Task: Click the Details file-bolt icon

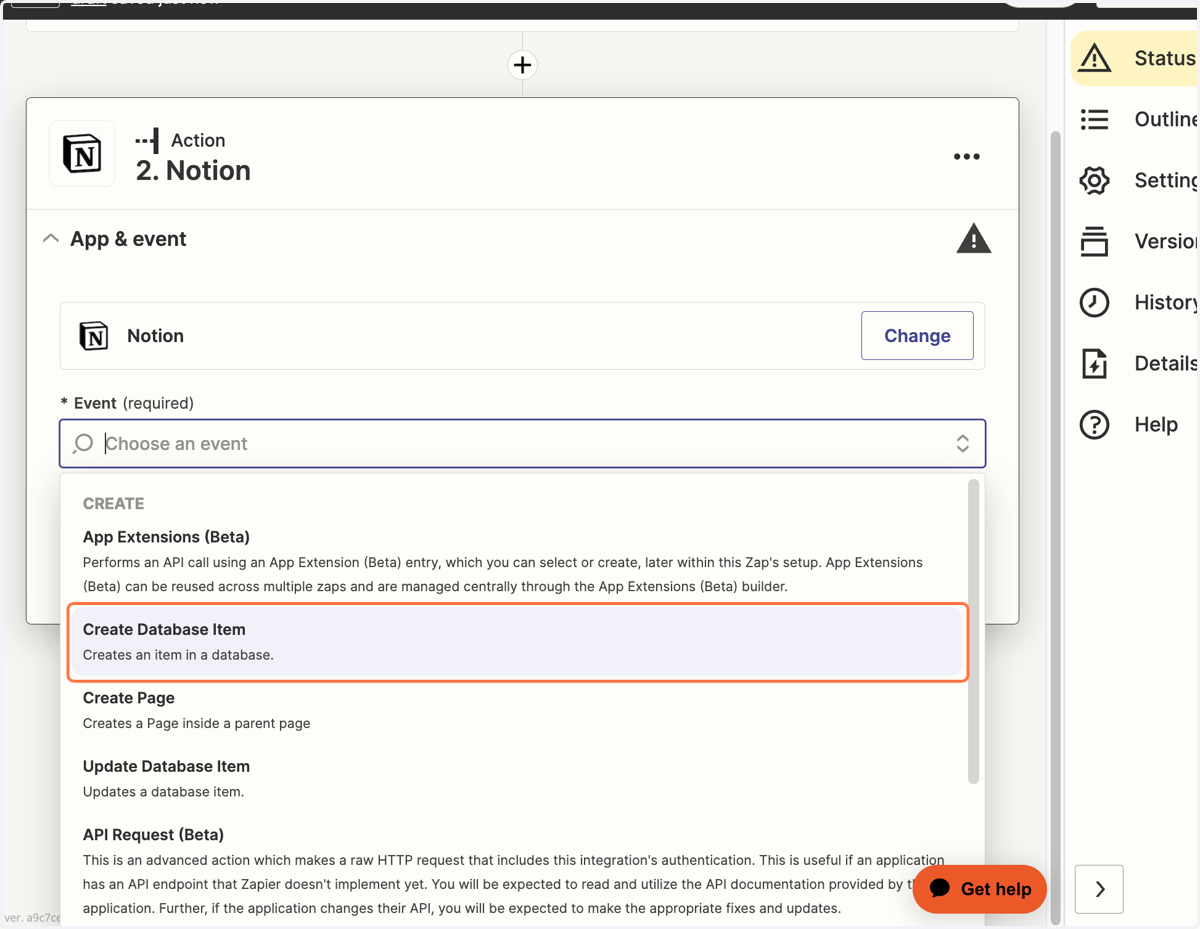Action: tap(1095, 363)
